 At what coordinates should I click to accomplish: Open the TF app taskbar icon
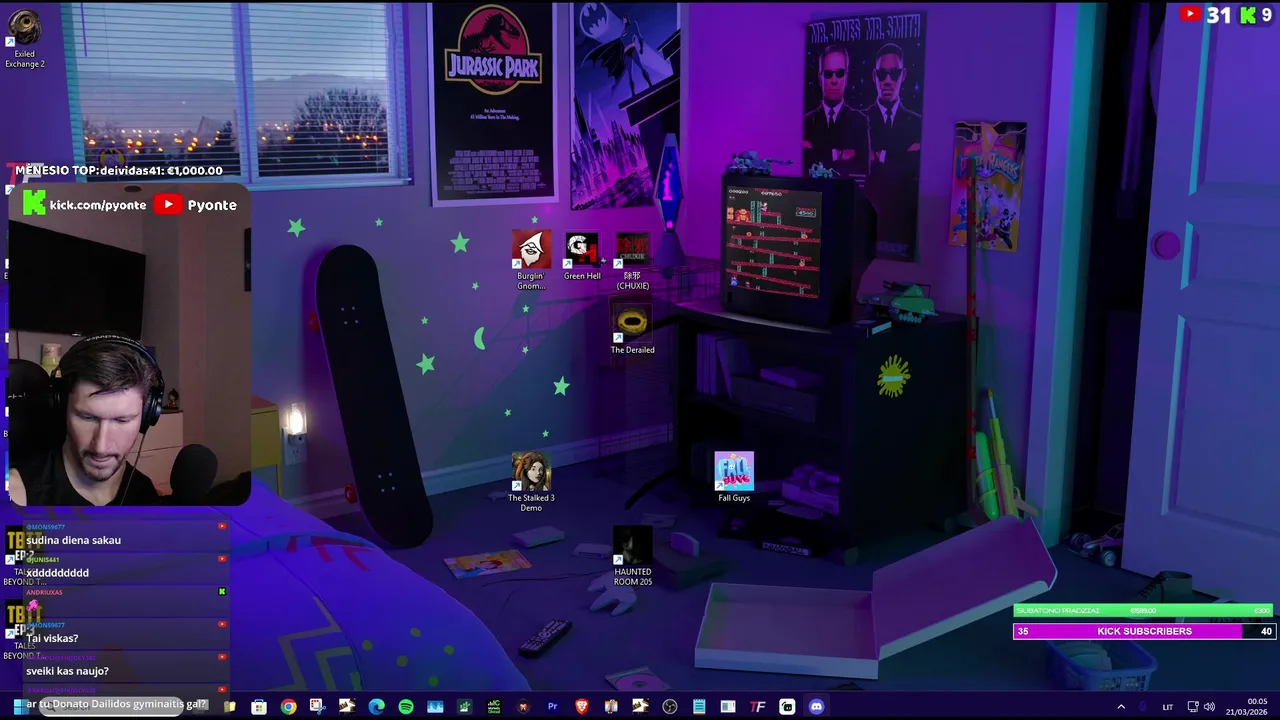pos(757,706)
